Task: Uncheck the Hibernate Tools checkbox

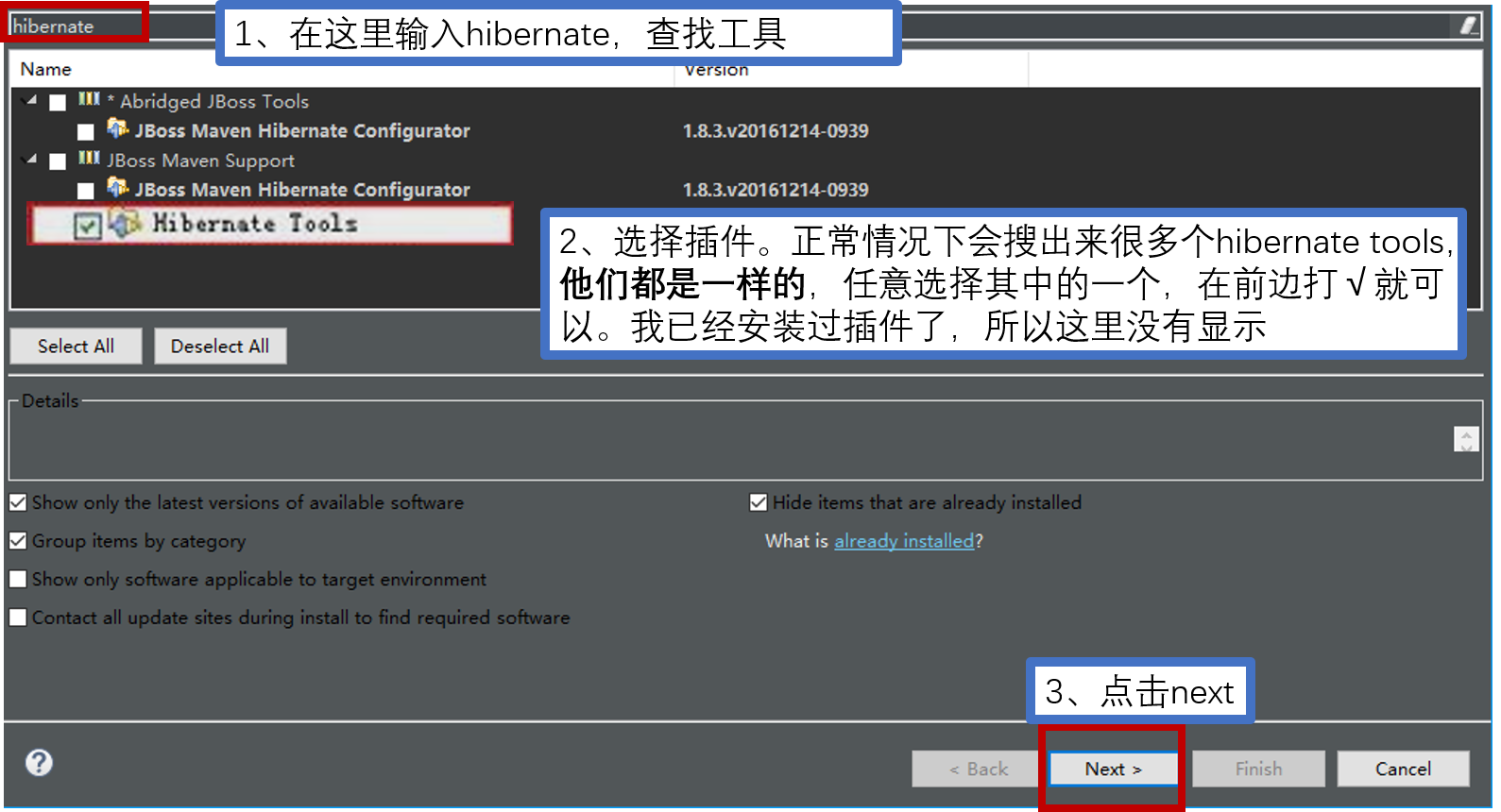Action: (x=87, y=226)
